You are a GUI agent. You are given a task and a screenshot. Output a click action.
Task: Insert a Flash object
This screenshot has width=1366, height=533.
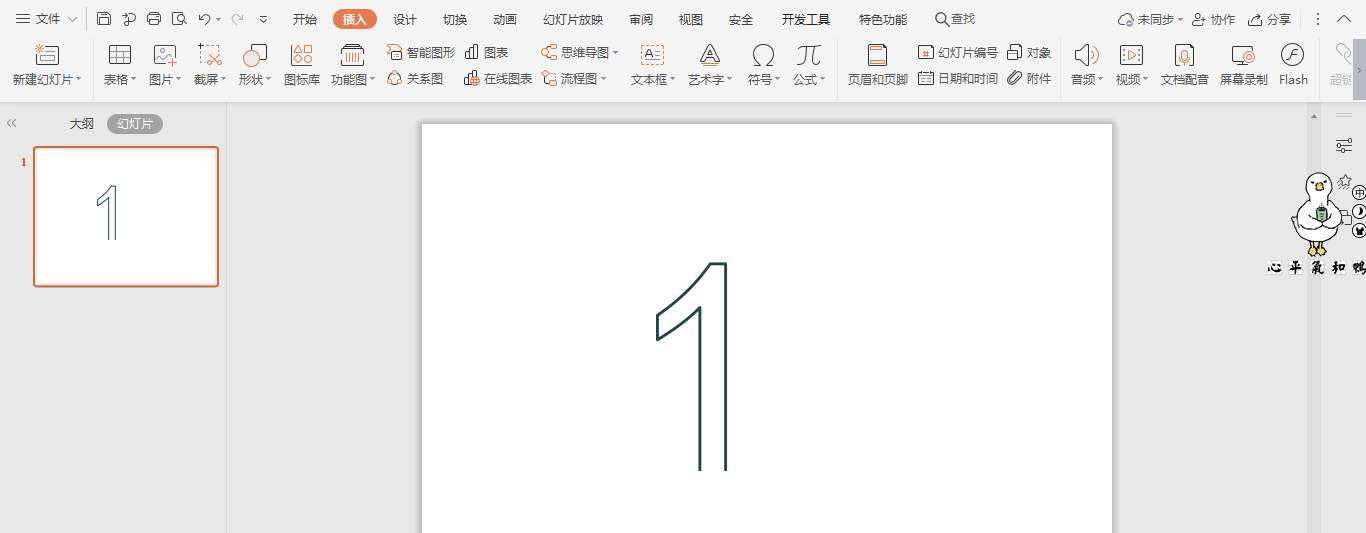[x=1293, y=64]
